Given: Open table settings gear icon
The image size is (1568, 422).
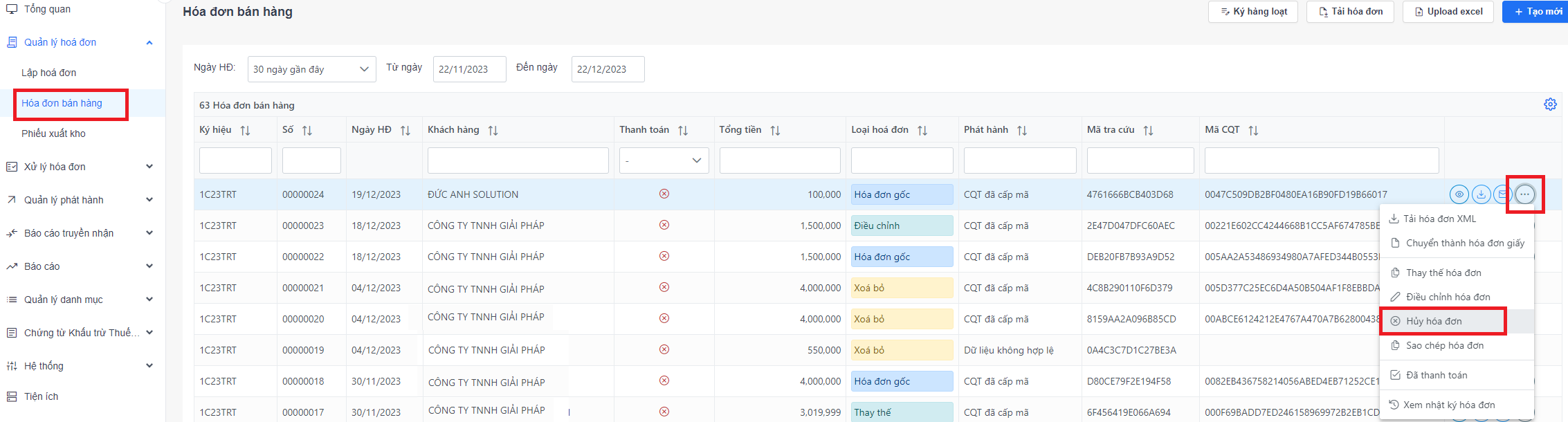Looking at the screenshot, I should point(1550,104).
